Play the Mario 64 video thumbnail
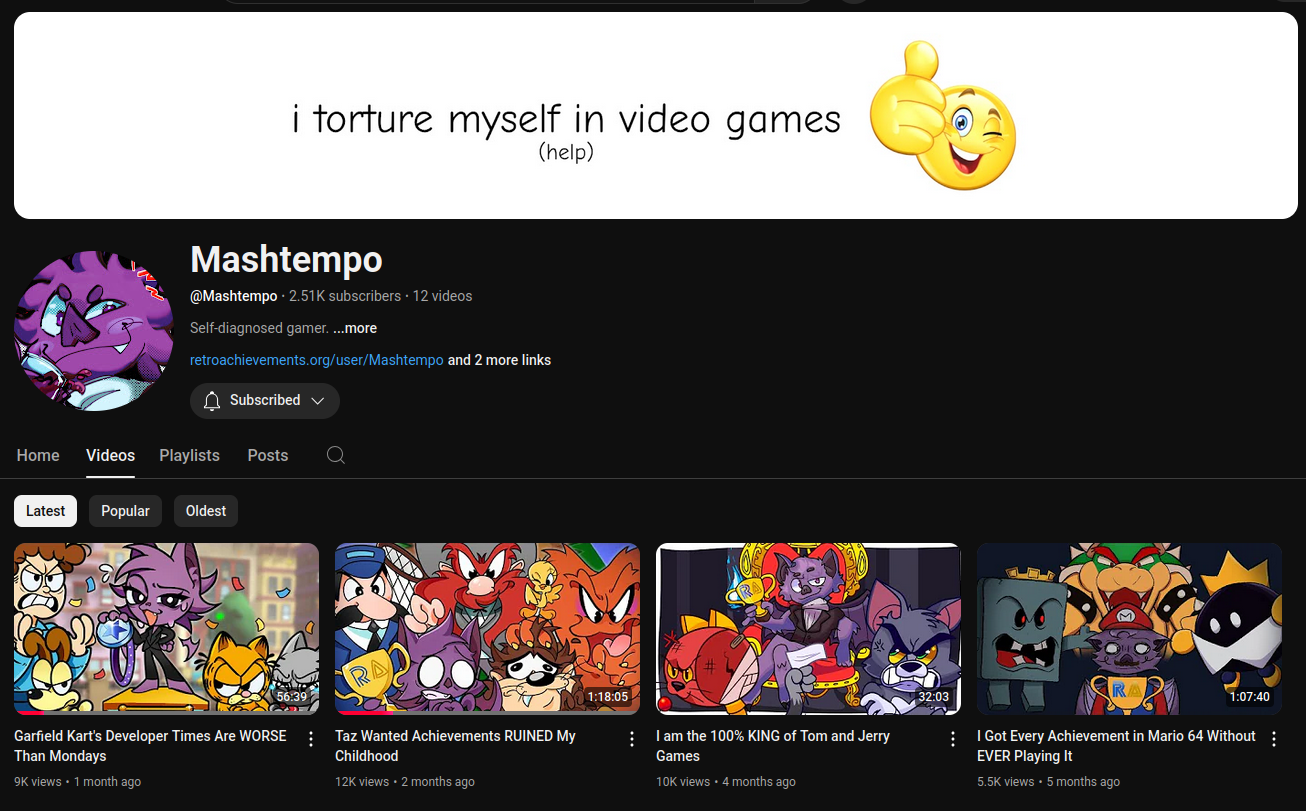Screen dimensions: 1306x811 pos(1129,629)
